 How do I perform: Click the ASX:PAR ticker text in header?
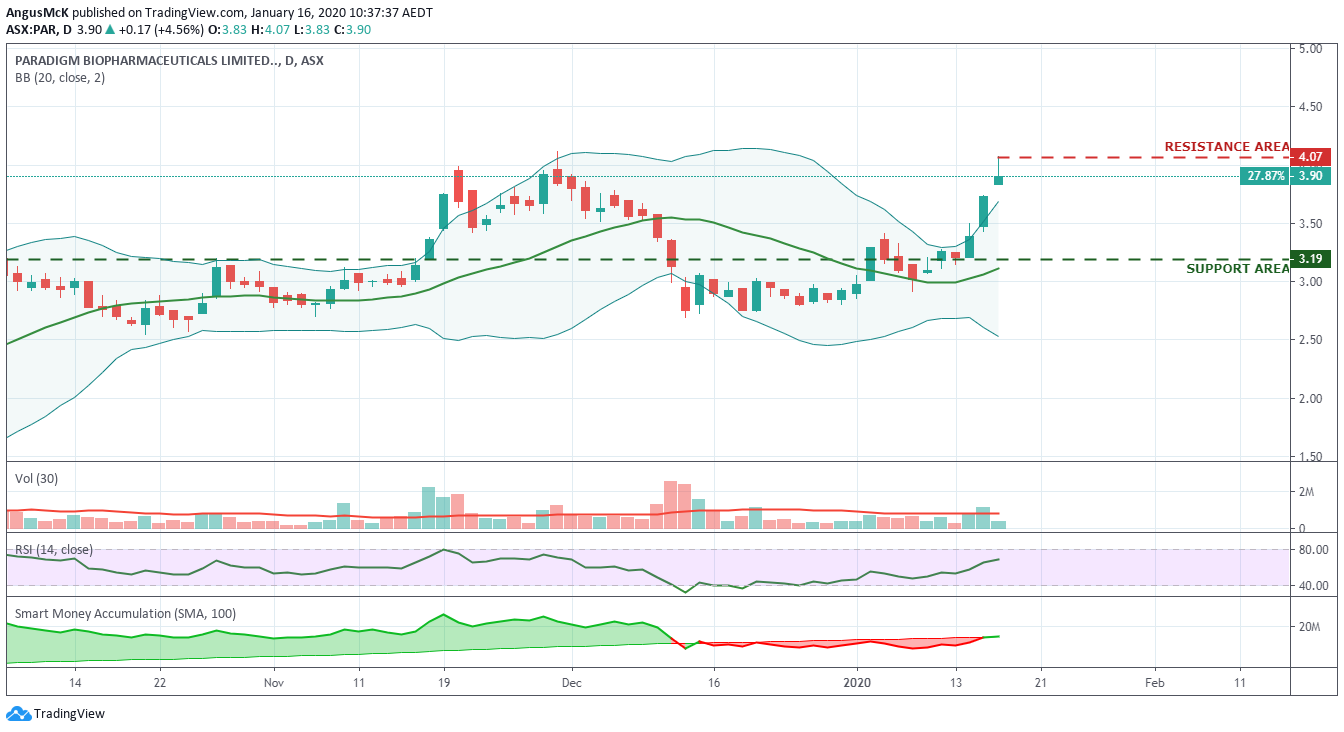coord(33,30)
